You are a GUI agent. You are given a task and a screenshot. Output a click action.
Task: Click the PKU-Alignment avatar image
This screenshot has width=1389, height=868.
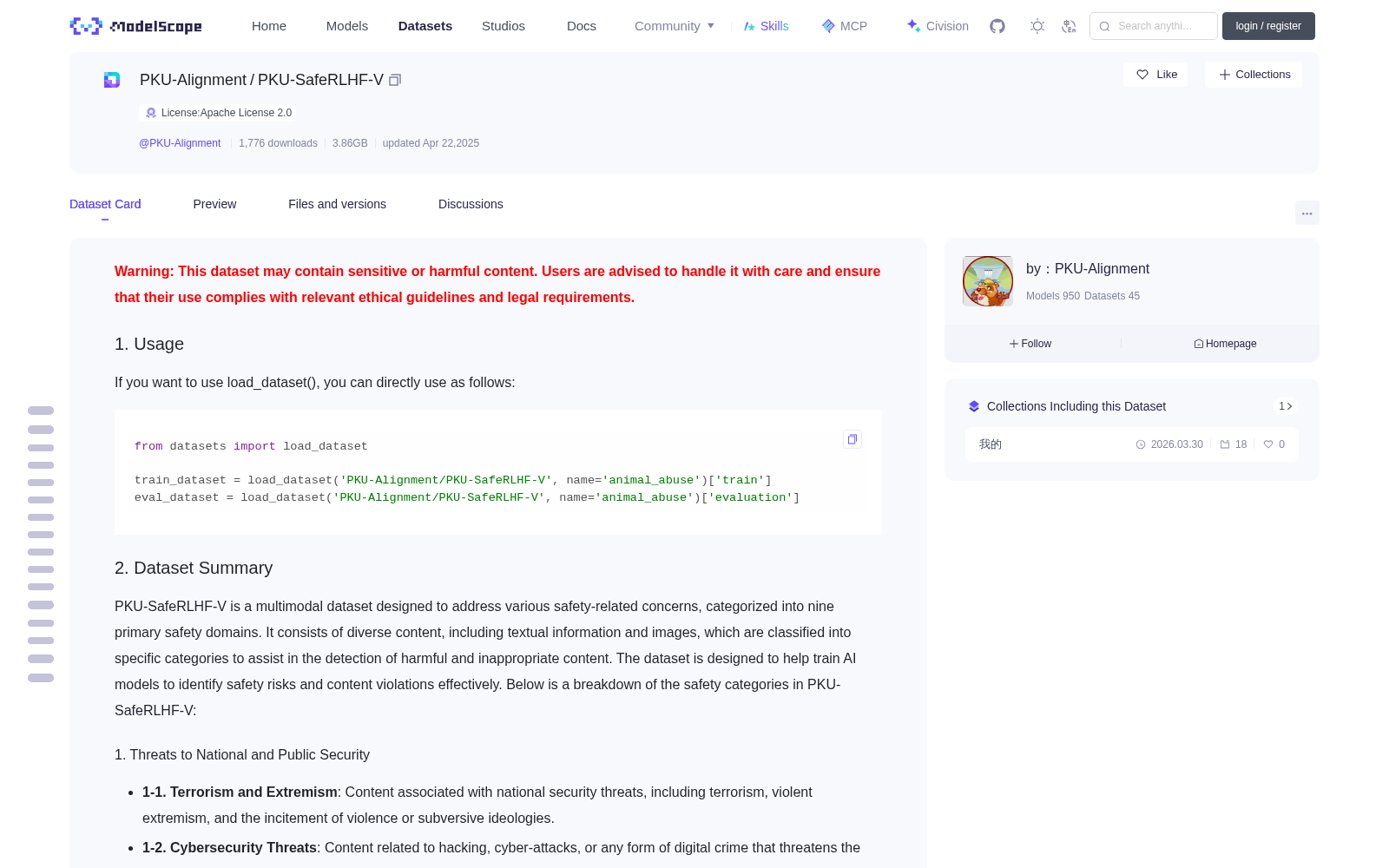[988, 281]
